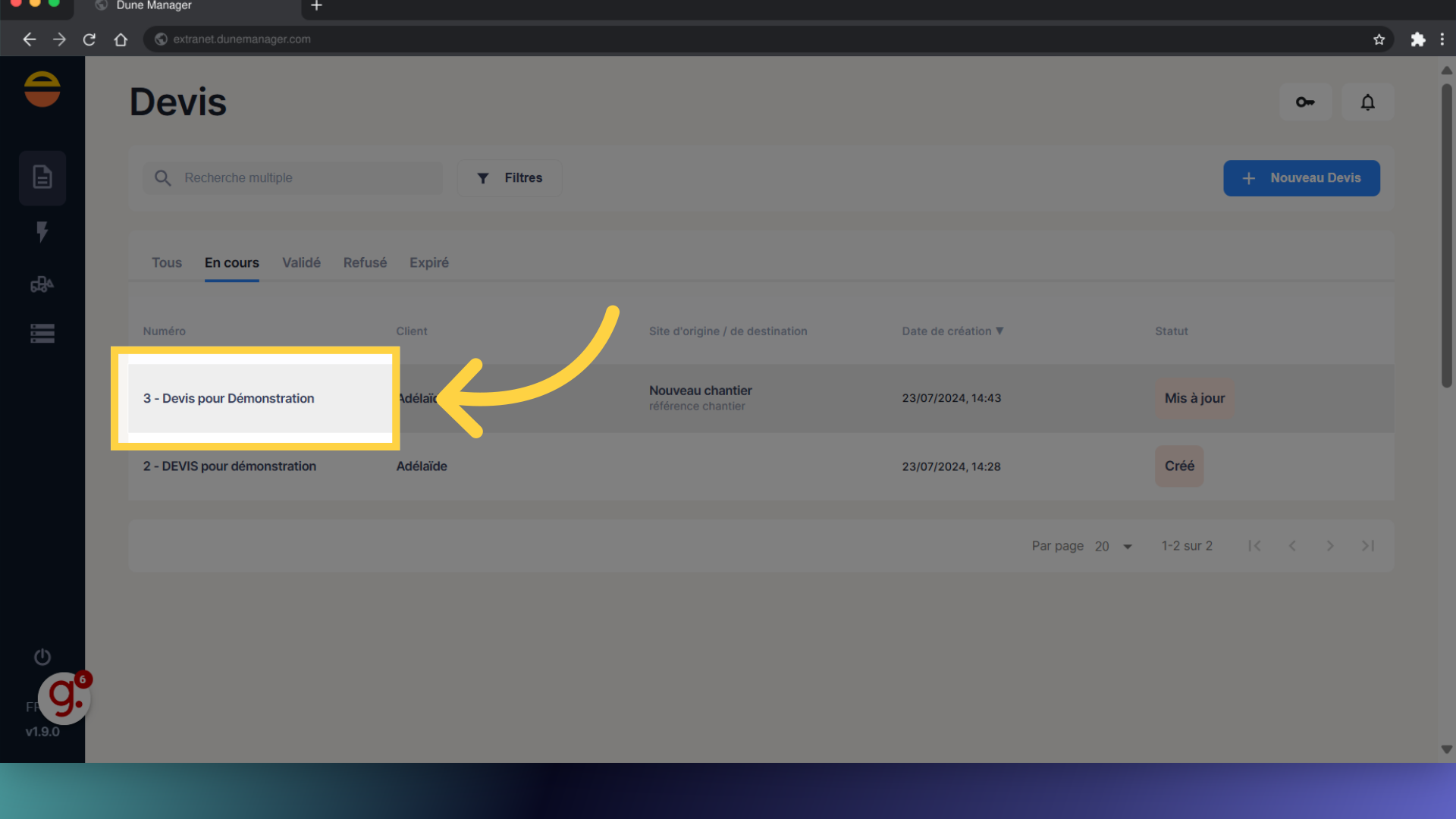Go to next page arrow

point(1329,546)
